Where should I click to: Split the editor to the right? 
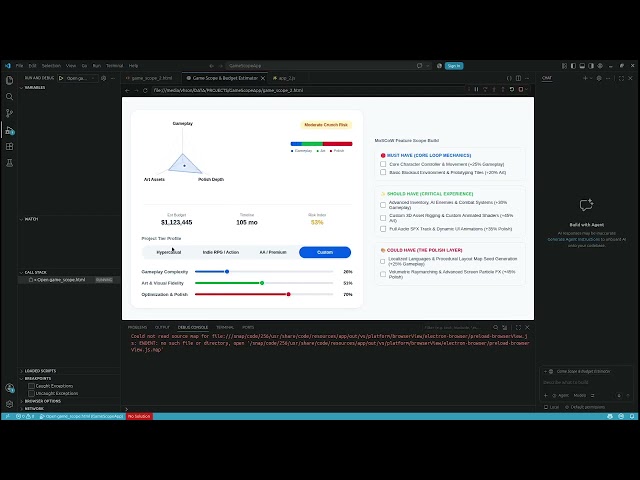518,78
